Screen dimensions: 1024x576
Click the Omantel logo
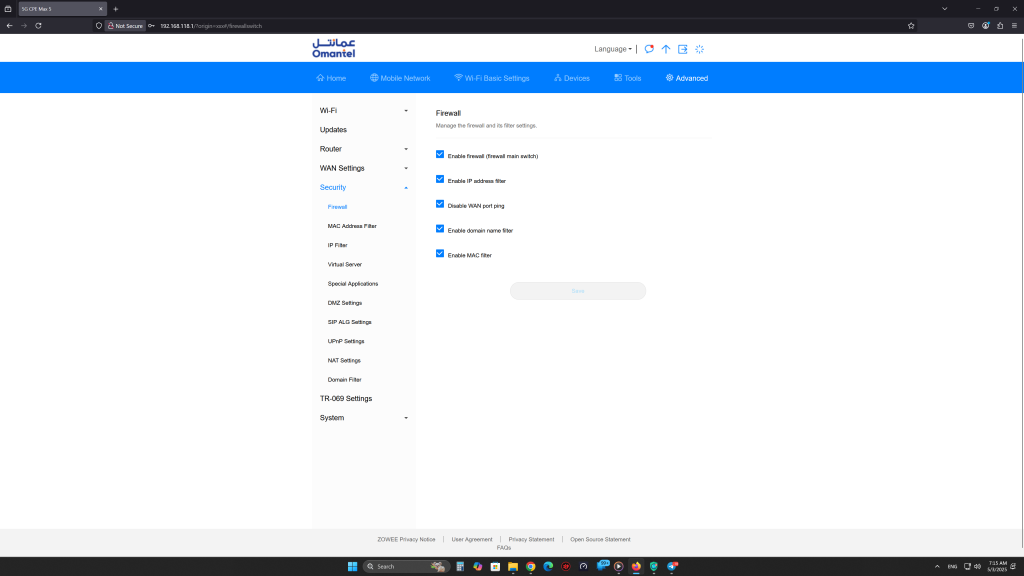333,48
